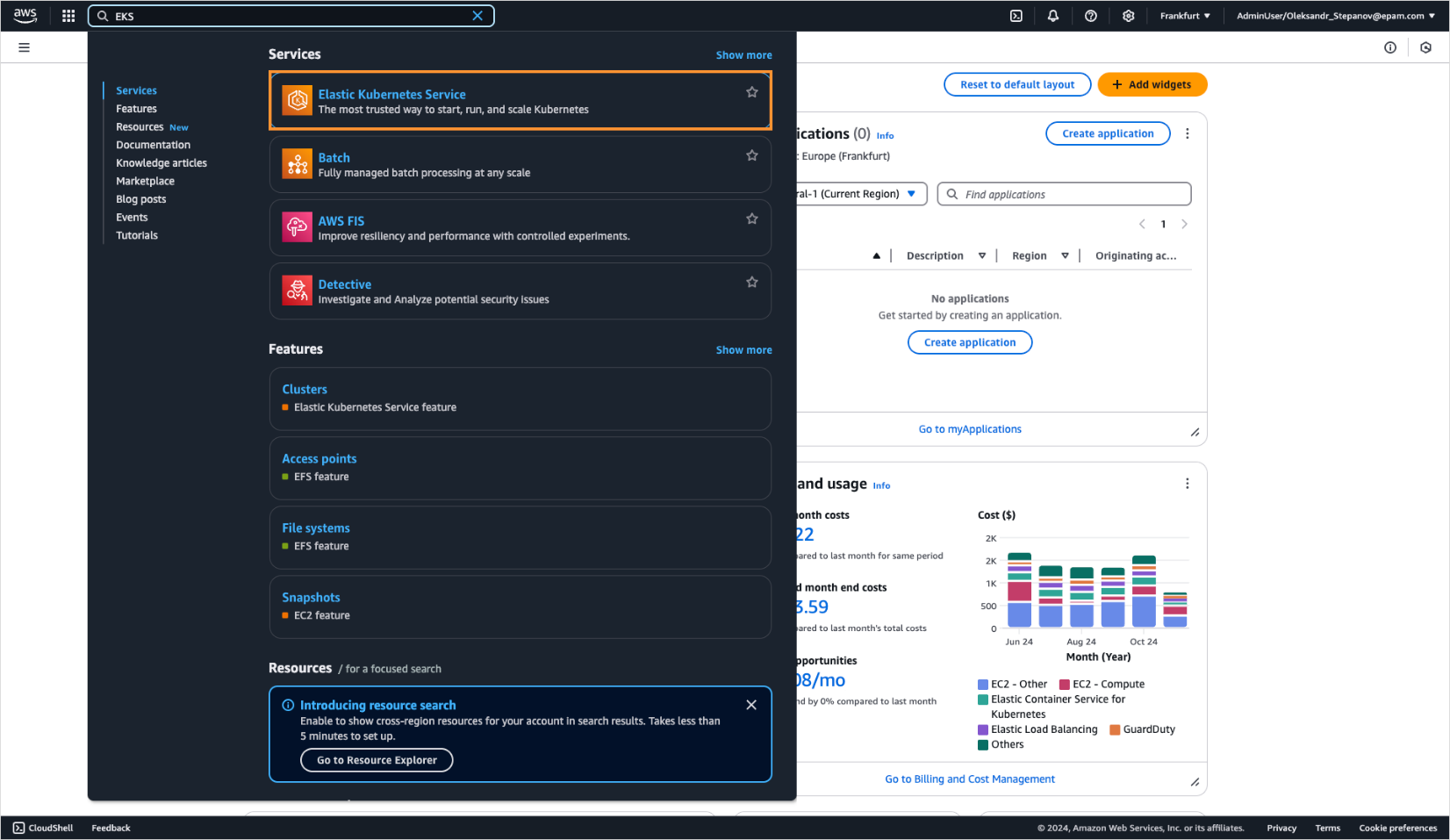Select Features in search categories list
The width and height of the screenshot is (1450, 840).
136,109
